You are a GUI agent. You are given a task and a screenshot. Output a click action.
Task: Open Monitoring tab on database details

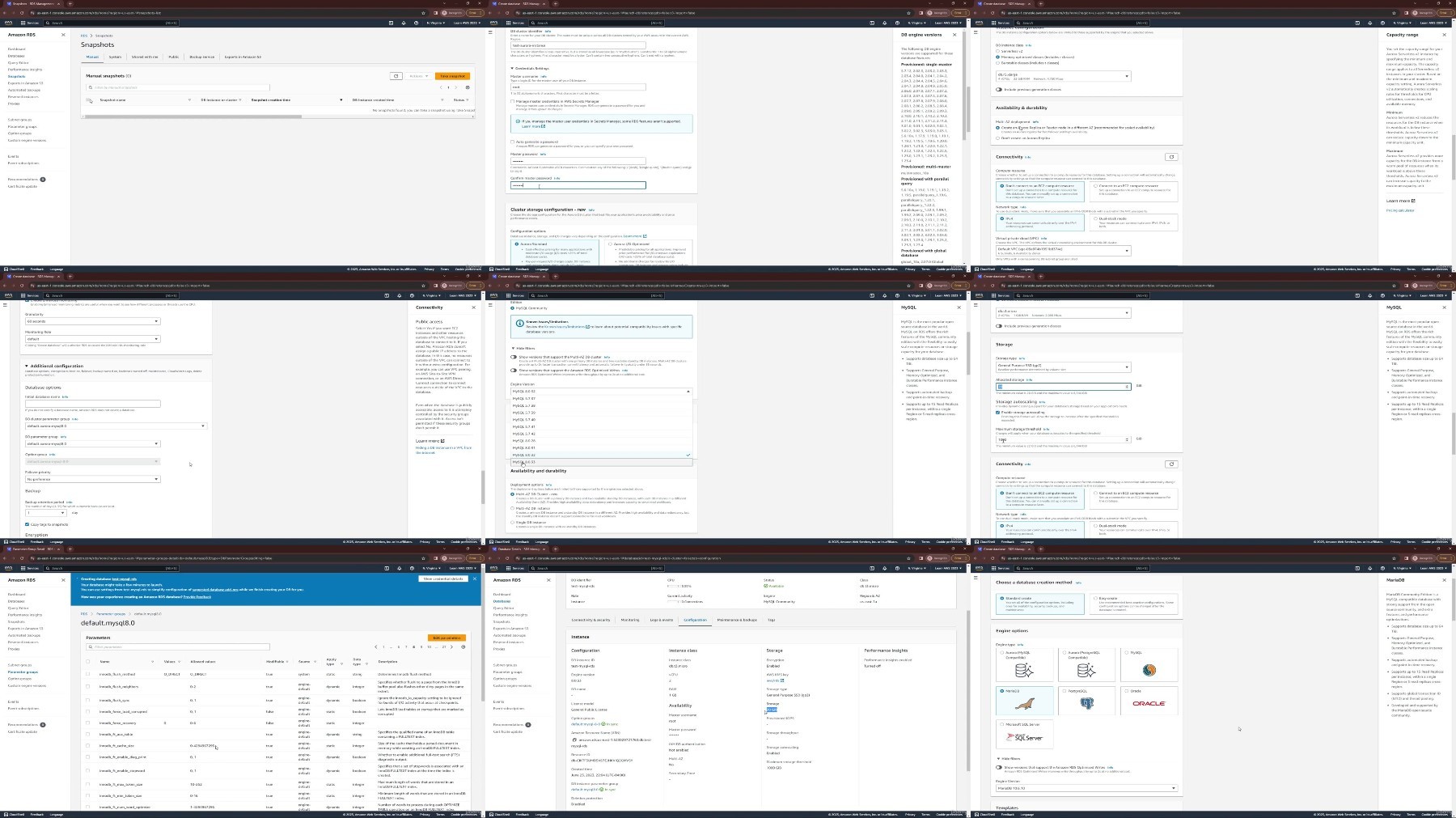[x=630, y=620]
